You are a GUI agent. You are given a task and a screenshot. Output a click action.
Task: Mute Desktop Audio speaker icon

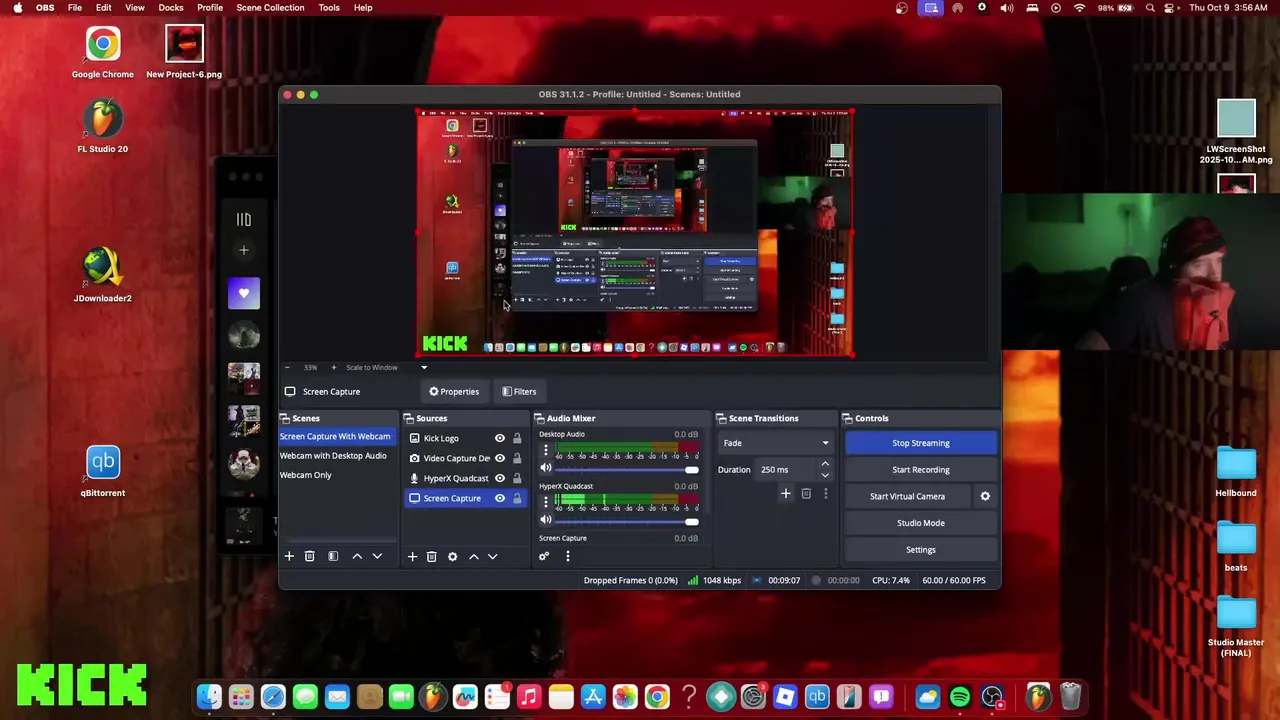tap(546, 468)
